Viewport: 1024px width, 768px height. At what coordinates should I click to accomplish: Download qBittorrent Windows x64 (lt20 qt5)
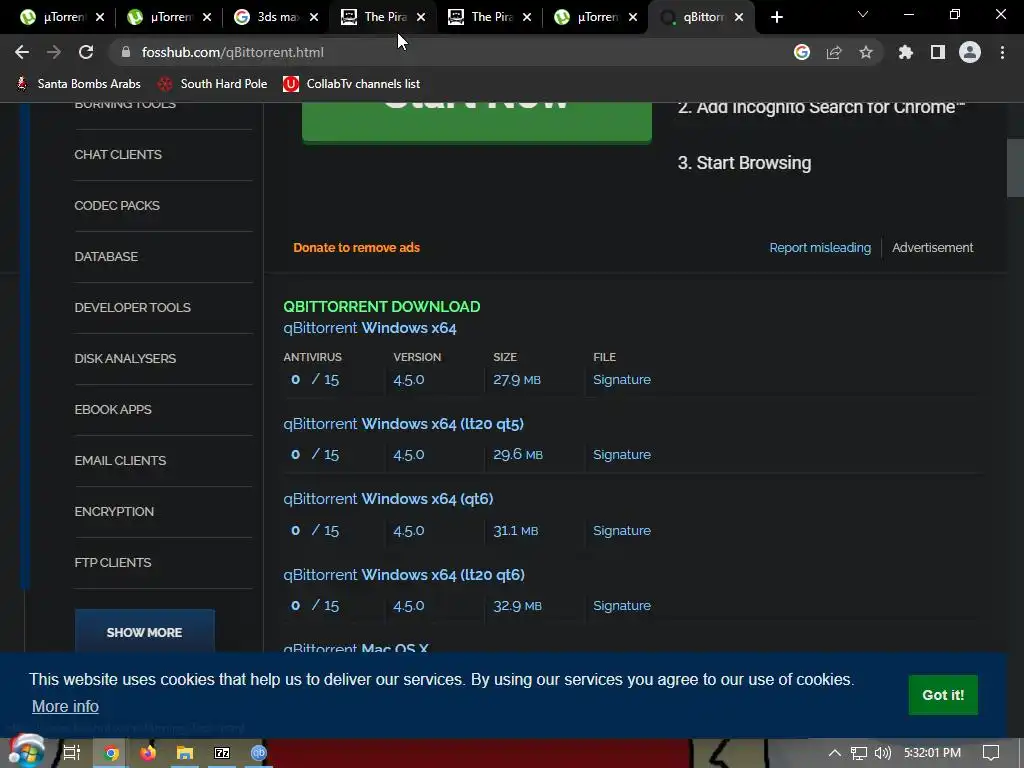[404, 424]
